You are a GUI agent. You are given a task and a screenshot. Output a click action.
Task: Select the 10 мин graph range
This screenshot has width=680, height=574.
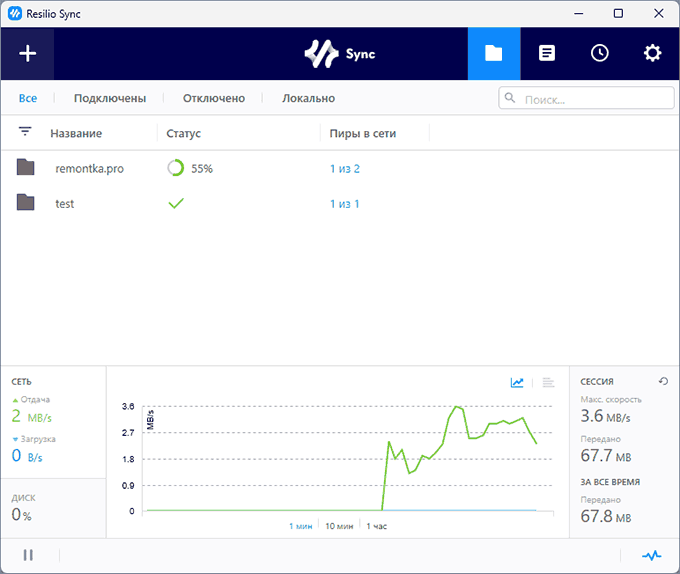[x=338, y=526]
